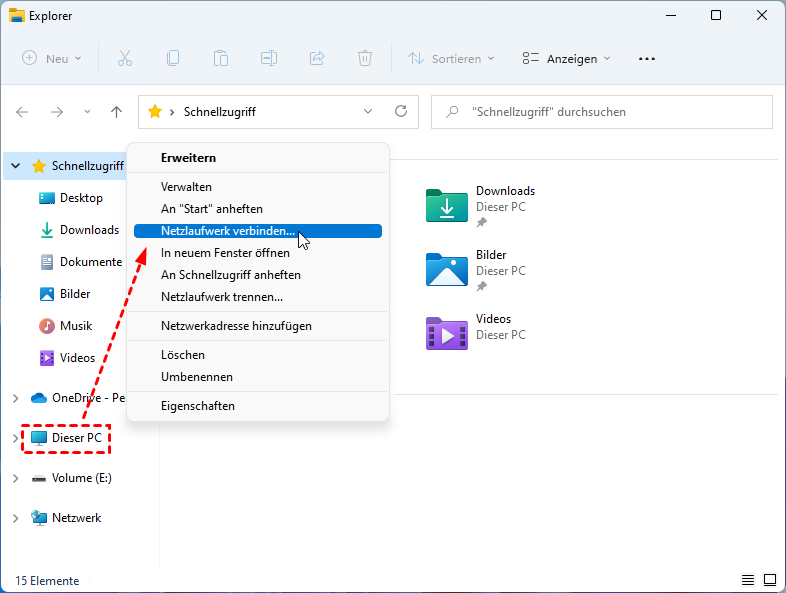Open the three-dots more options menu
The height and width of the screenshot is (593, 786).
pyautogui.click(x=647, y=59)
